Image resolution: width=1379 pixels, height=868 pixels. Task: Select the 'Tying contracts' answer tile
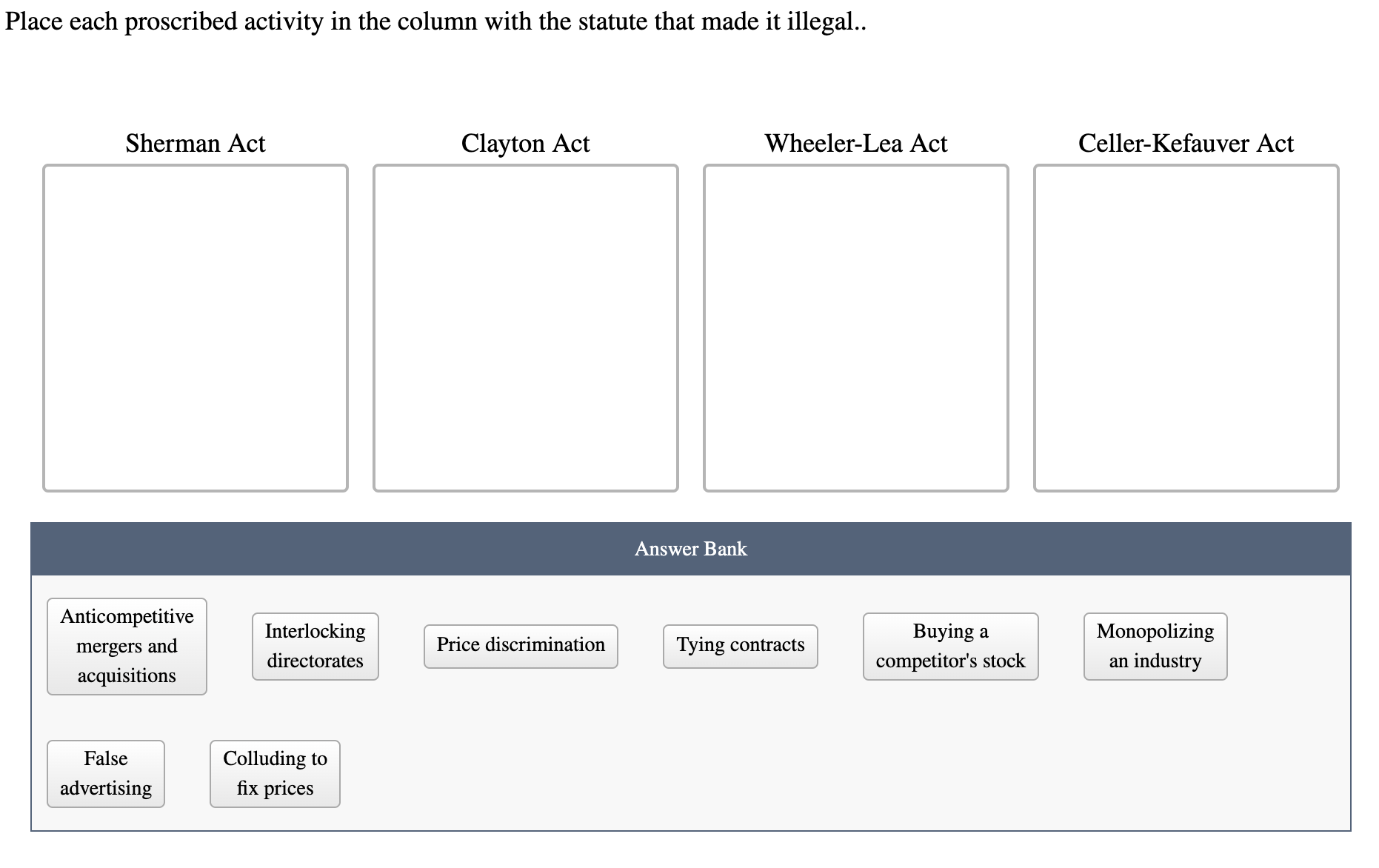pos(739,645)
